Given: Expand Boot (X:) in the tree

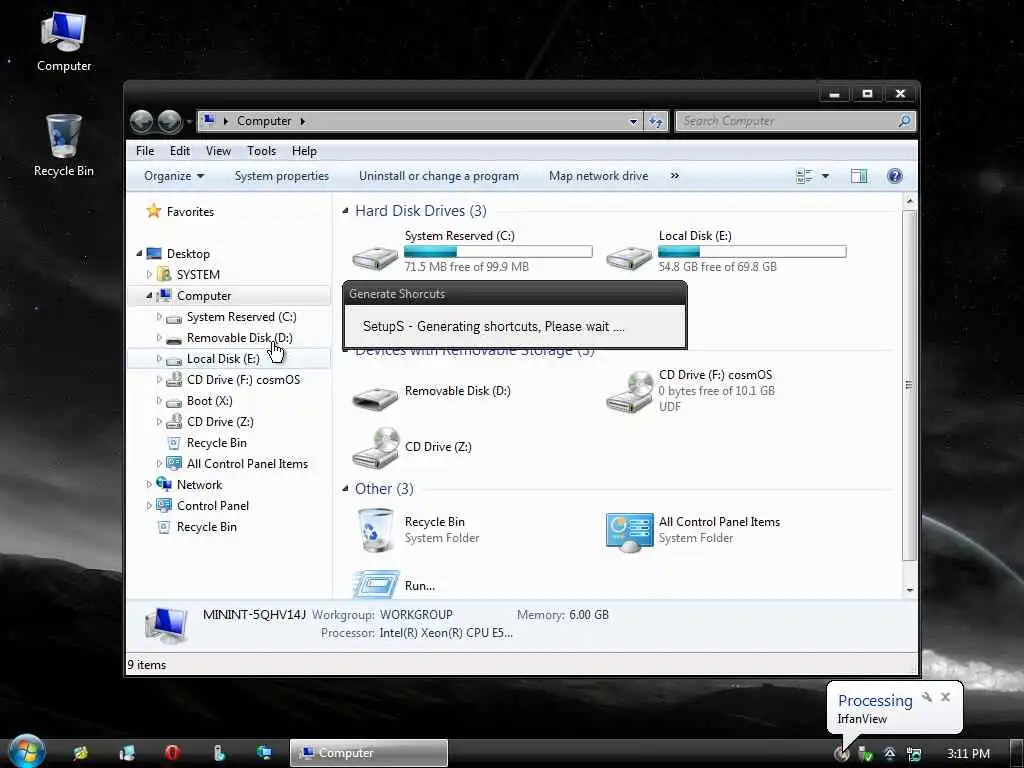Looking at the screenshot, I should [159, 401].
